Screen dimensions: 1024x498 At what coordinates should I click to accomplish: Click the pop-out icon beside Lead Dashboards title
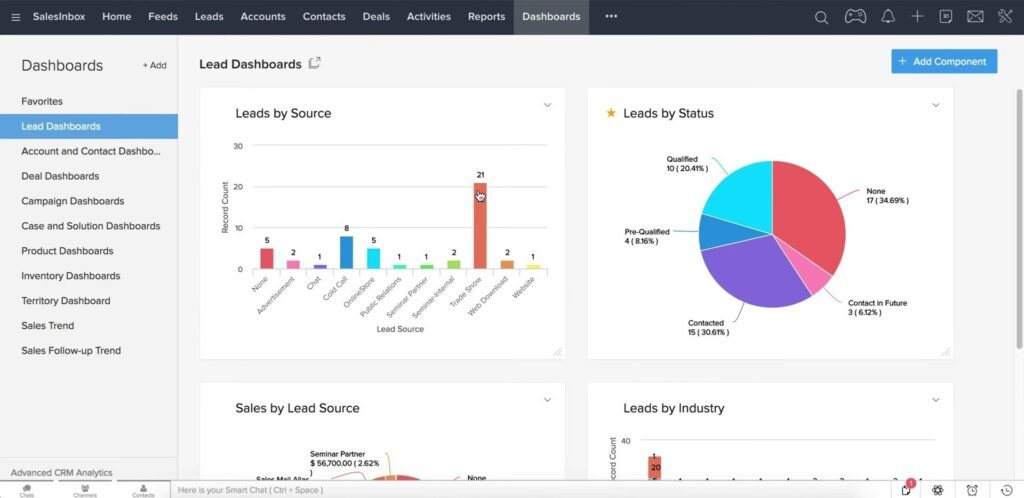tap(315, 63)
